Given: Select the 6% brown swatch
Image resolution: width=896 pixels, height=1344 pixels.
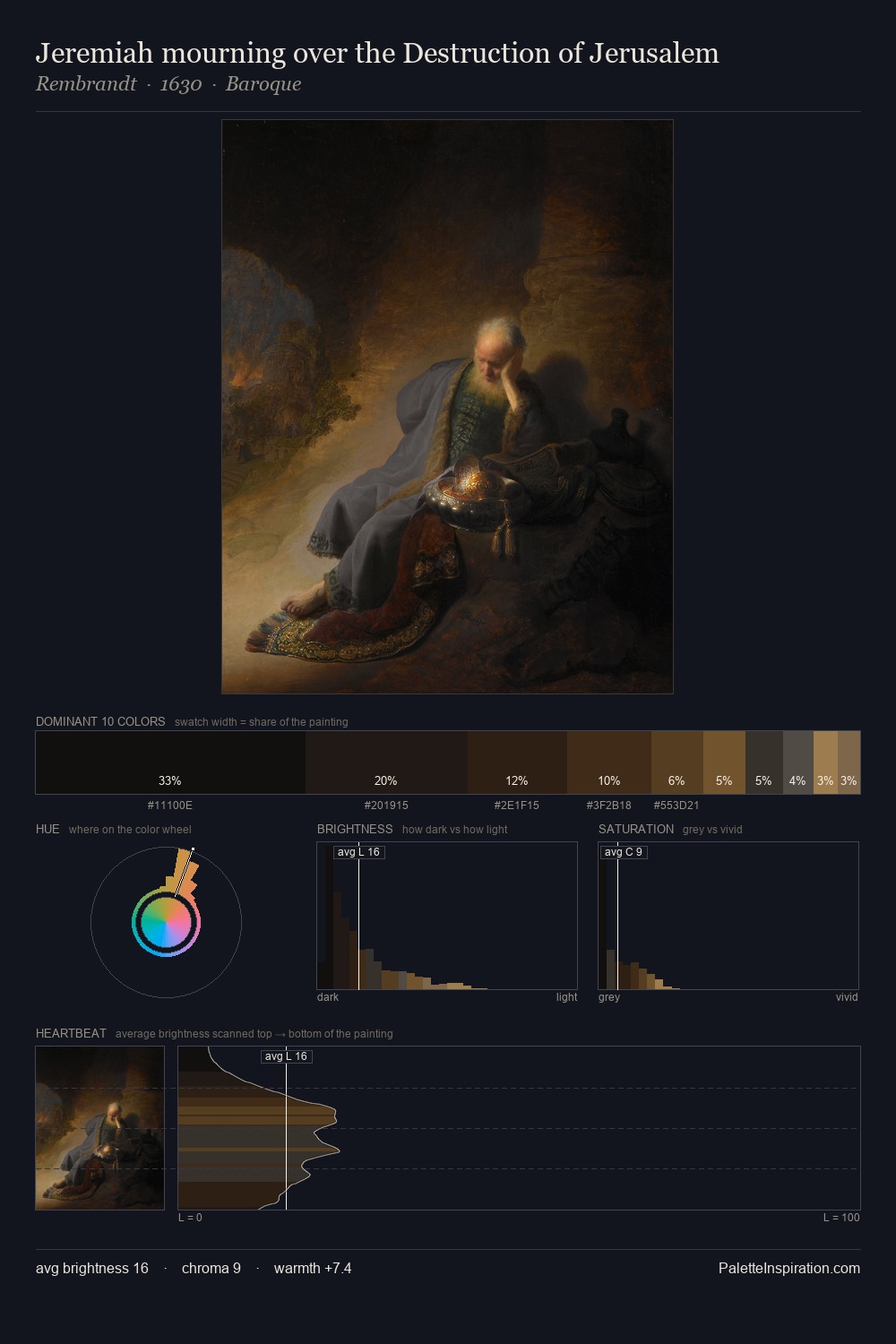Looking at the screenshot, I should point(677,762).
